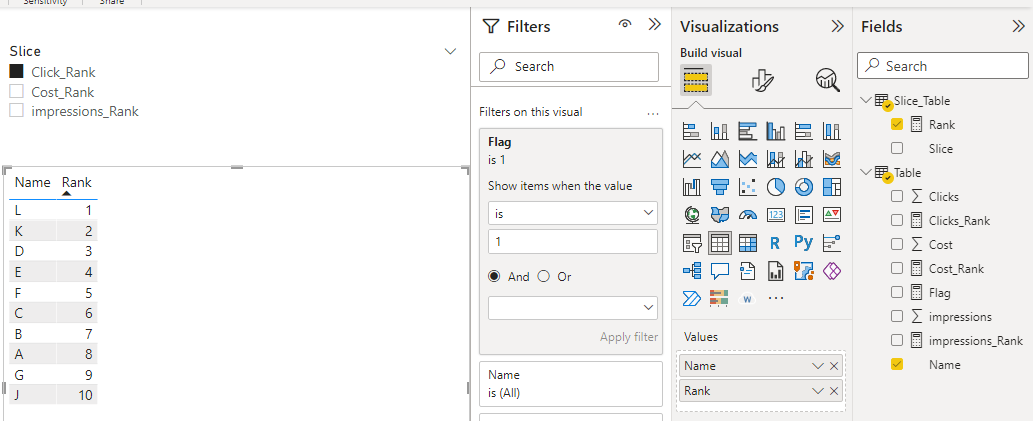Screen dimensions: 1033x421
Task: Select the slicer visual icon
Action: 692,243
